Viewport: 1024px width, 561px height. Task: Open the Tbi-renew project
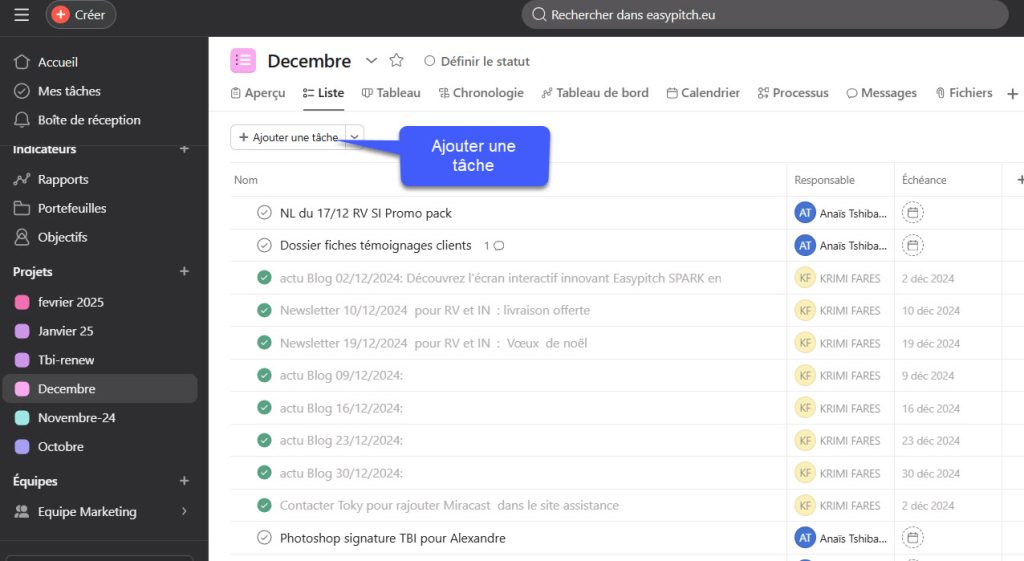(x=66, y=360)
